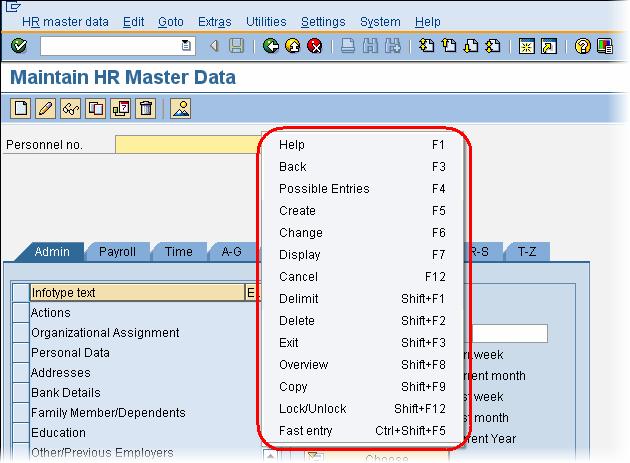The width and height of the screenshot is (630, 463).
Task: Click the Display glasses icon
Action: 71,108
